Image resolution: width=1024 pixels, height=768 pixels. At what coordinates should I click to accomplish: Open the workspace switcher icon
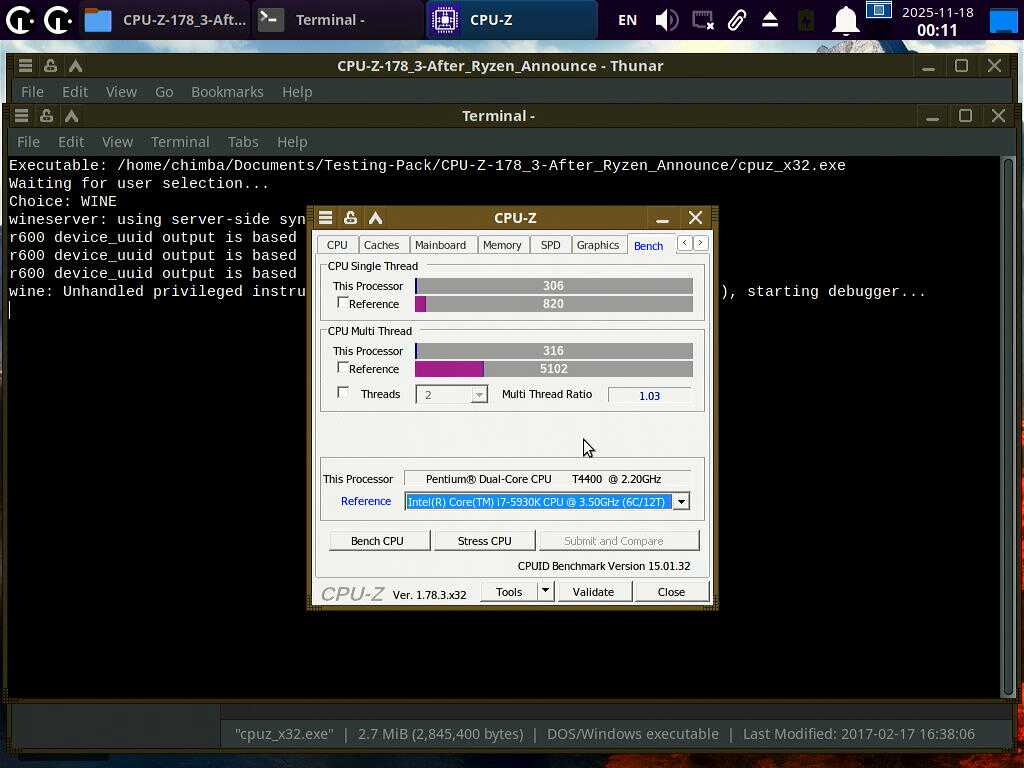[878, 10]
